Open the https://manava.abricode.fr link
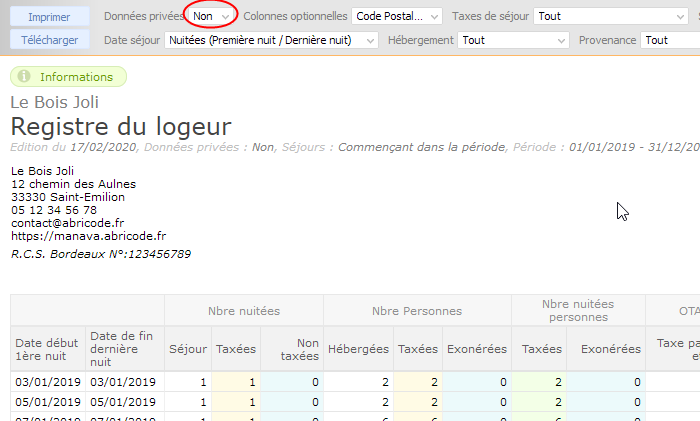 tap(88, 237)
